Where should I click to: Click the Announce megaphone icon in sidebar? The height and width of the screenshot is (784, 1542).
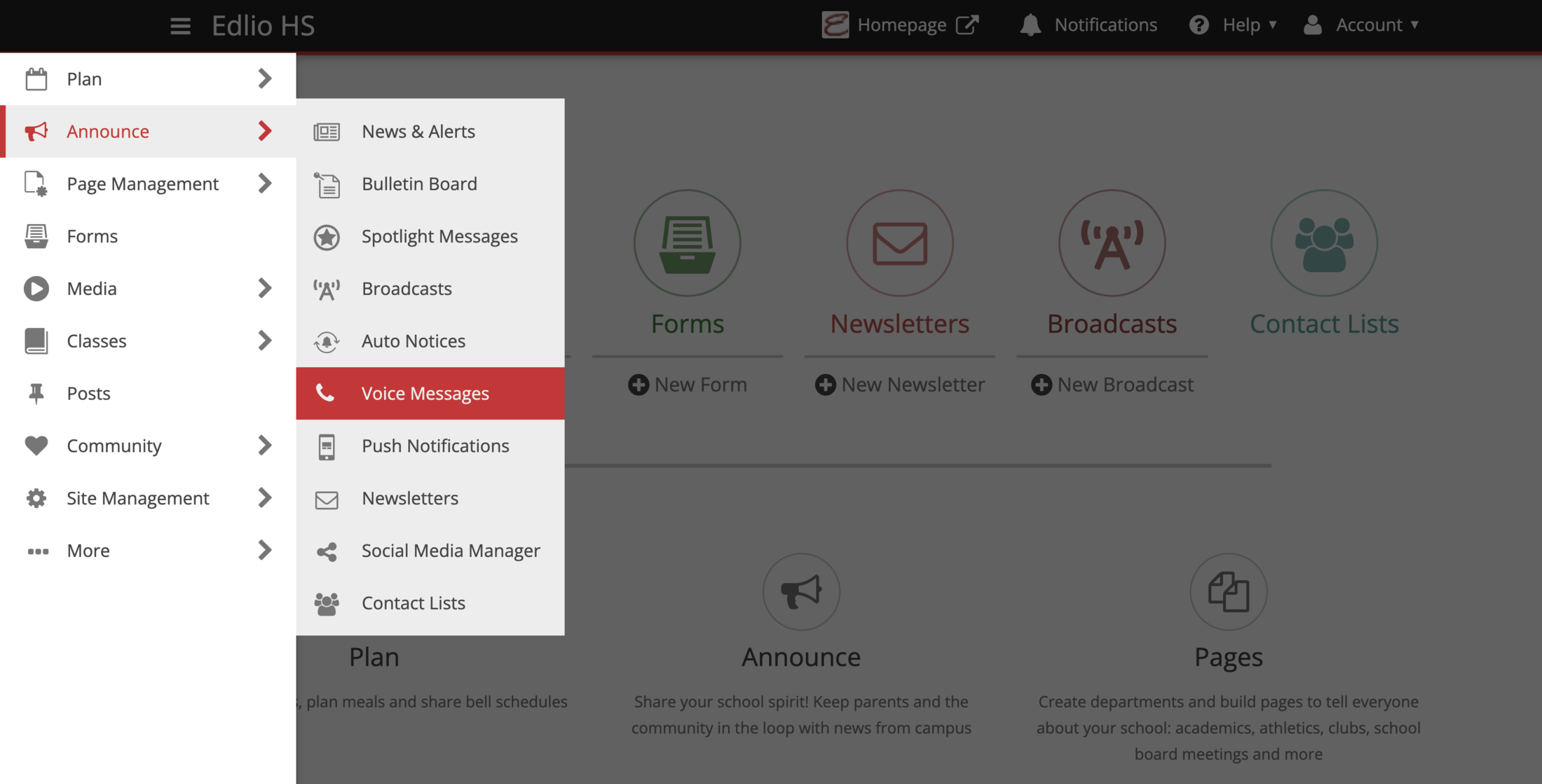pos(36,131)
